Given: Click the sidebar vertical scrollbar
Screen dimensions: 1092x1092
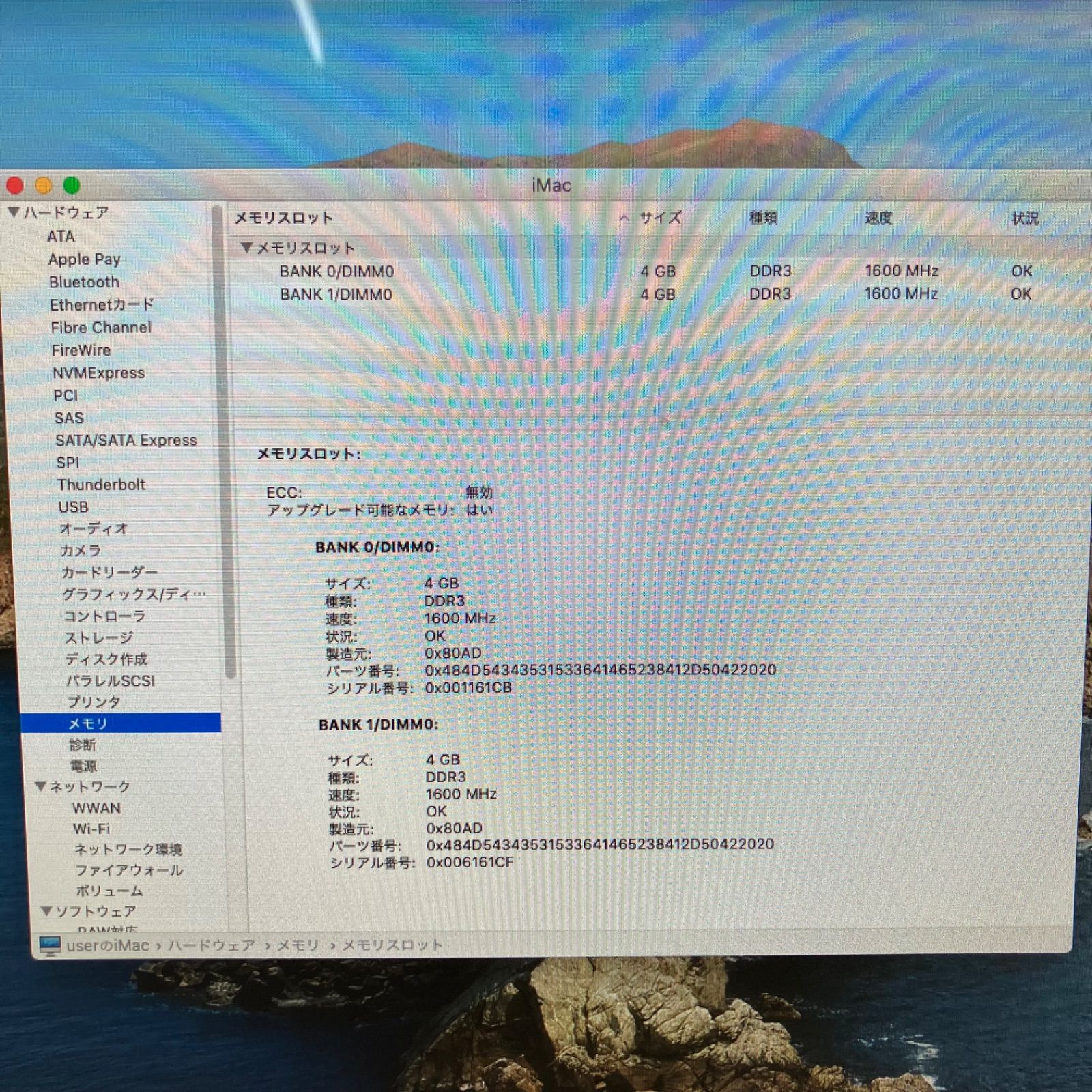Looking at the screenshot, I should 223,441.
